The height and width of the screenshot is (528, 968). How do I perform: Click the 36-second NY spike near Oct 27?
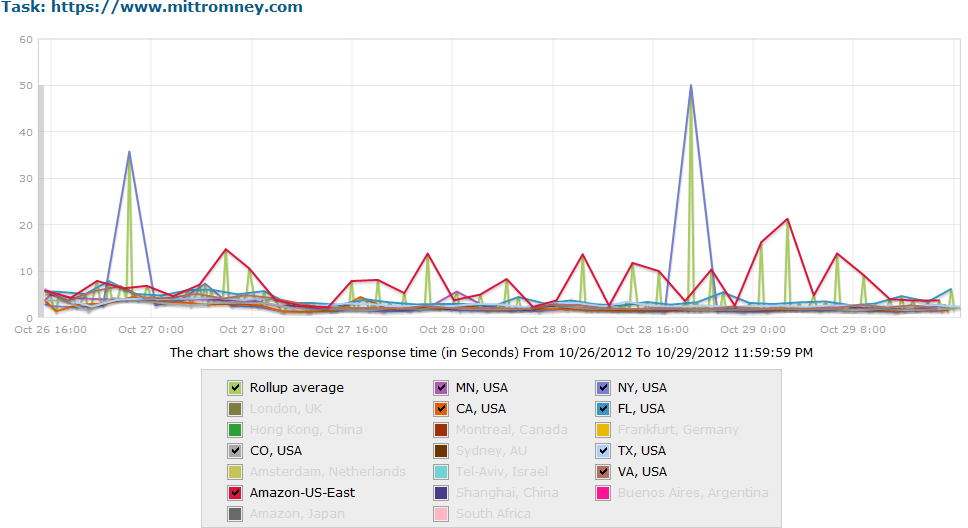click(x=129, y=152)
